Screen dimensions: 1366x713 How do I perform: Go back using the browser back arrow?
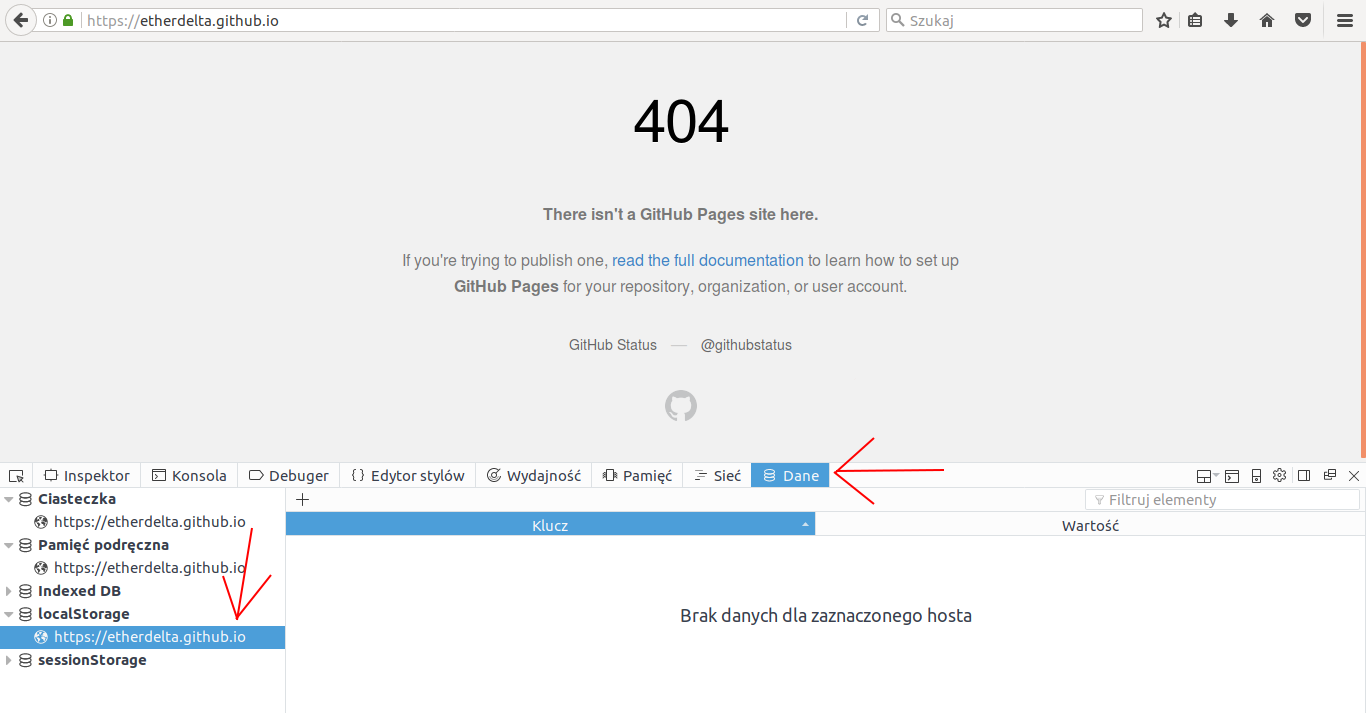click(x=20, y=20)
